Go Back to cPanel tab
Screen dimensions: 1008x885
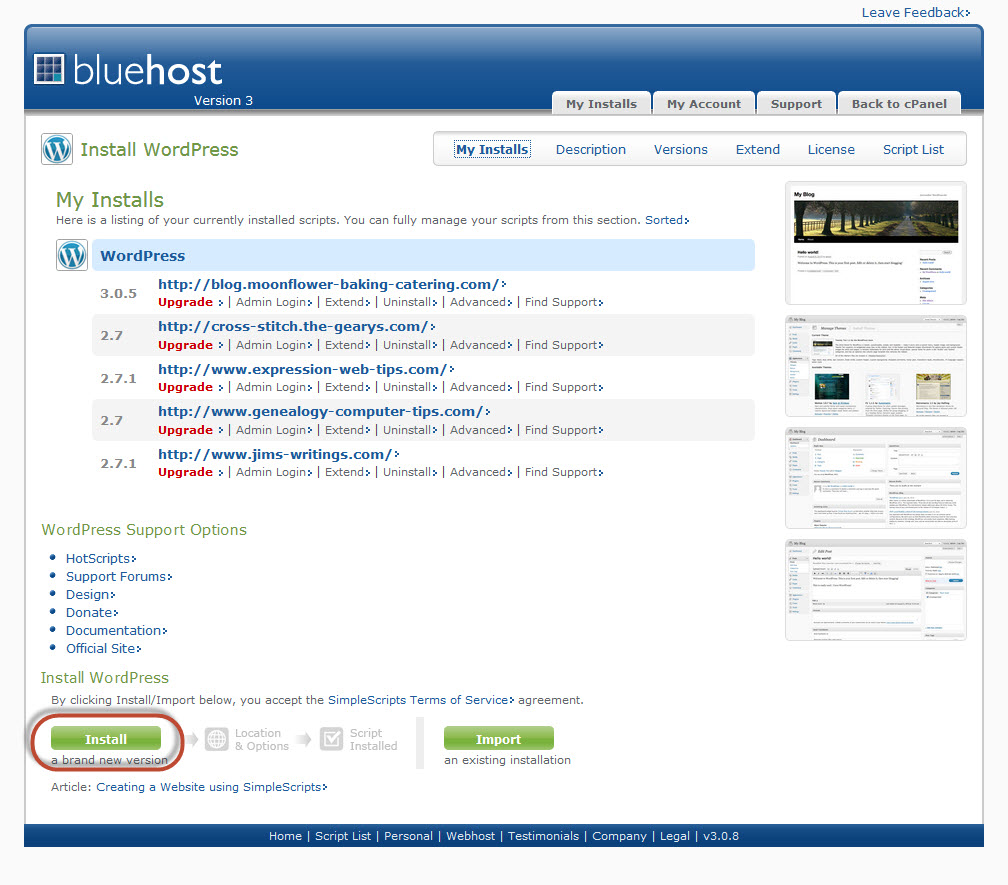coord(899,103)
